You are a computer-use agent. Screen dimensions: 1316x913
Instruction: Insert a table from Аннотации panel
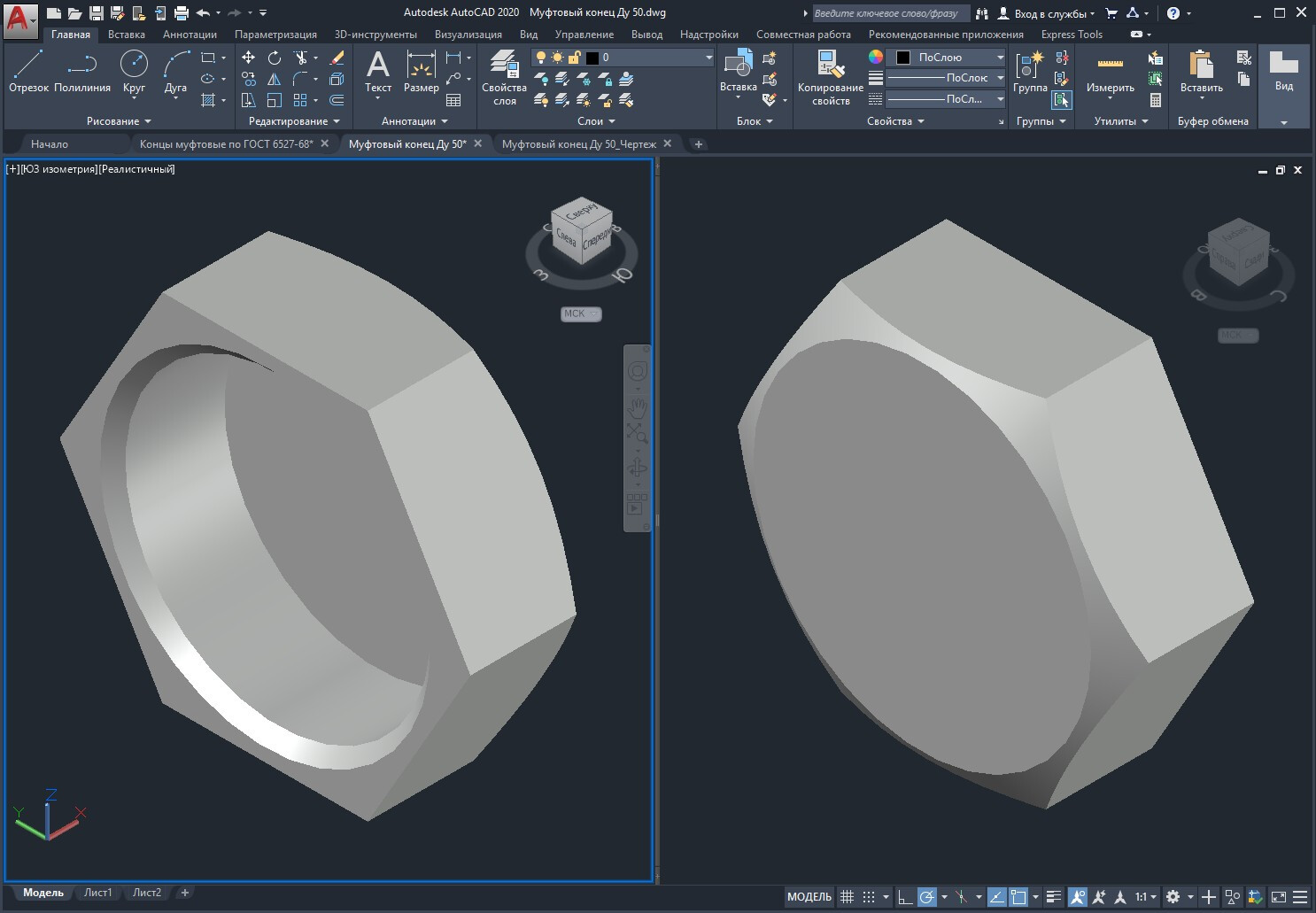[453, 100]
